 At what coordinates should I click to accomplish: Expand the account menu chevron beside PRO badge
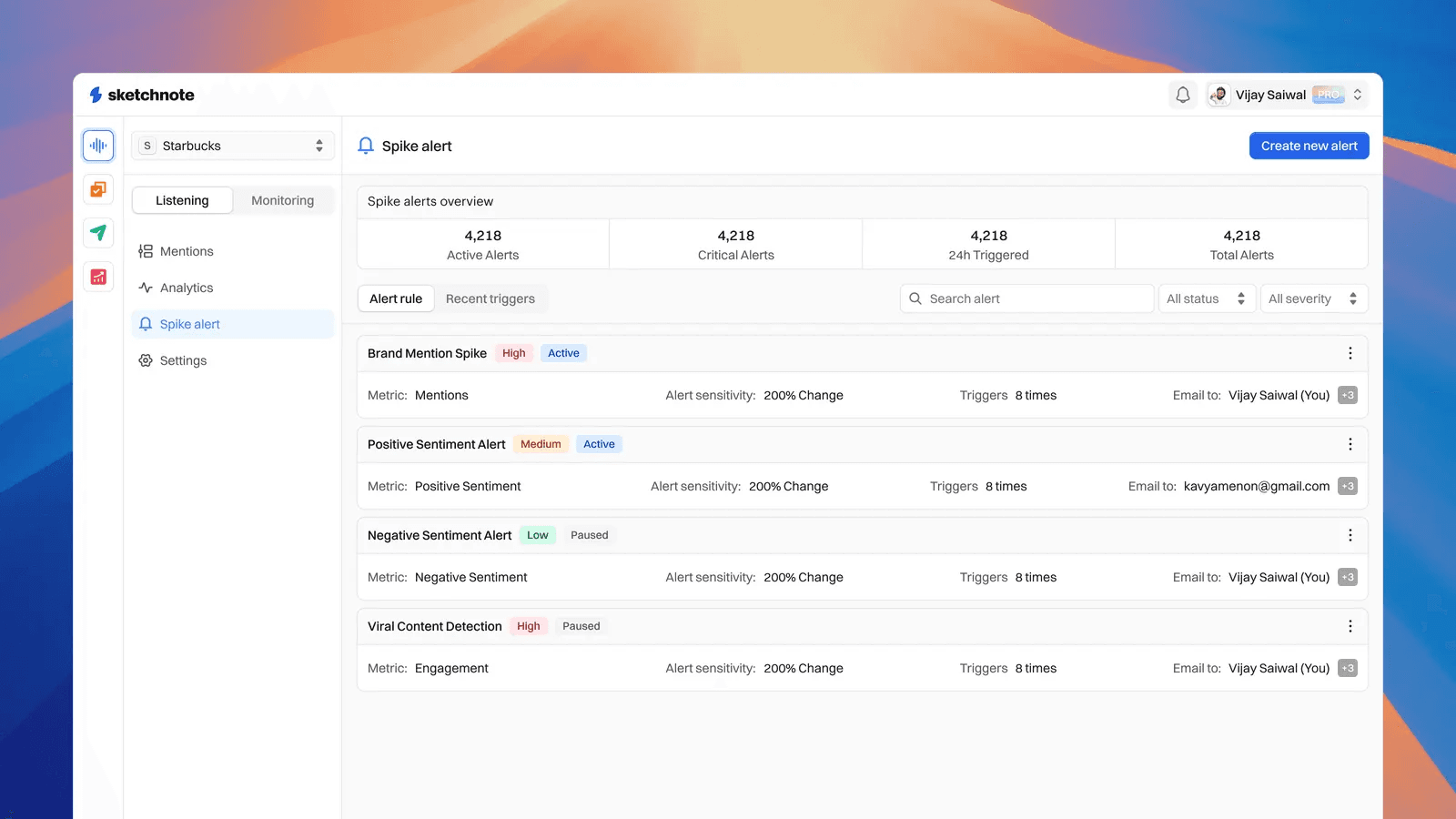click(1358, 95)
